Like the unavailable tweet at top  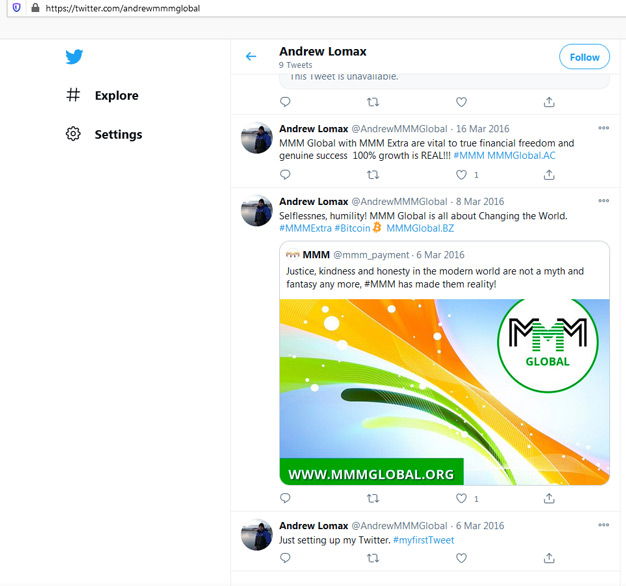461,102
